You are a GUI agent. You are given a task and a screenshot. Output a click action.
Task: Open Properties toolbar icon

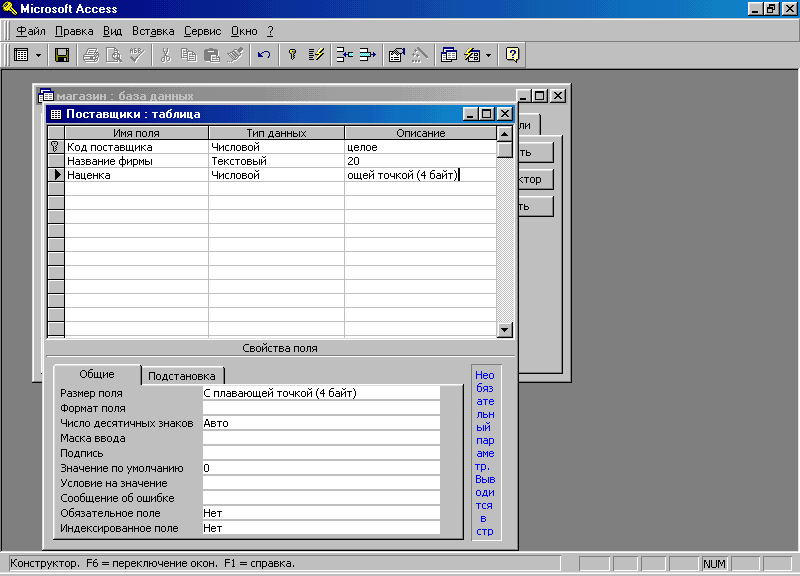click(396, 55)
